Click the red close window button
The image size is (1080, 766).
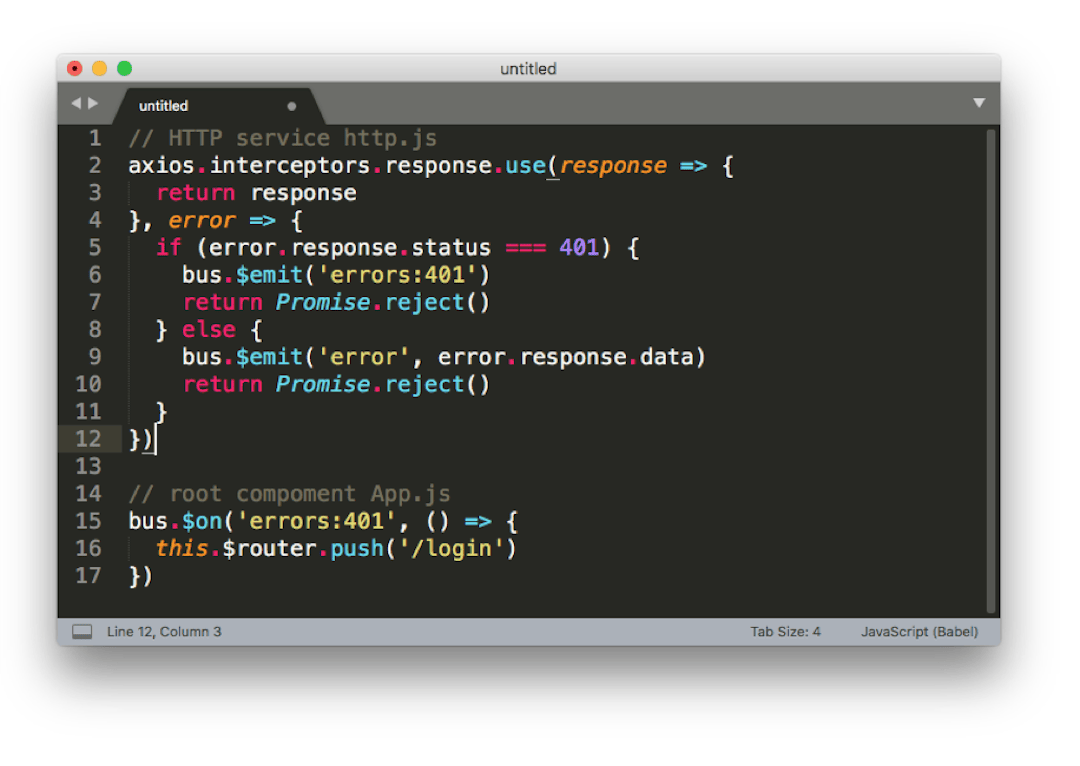(75, 69)
